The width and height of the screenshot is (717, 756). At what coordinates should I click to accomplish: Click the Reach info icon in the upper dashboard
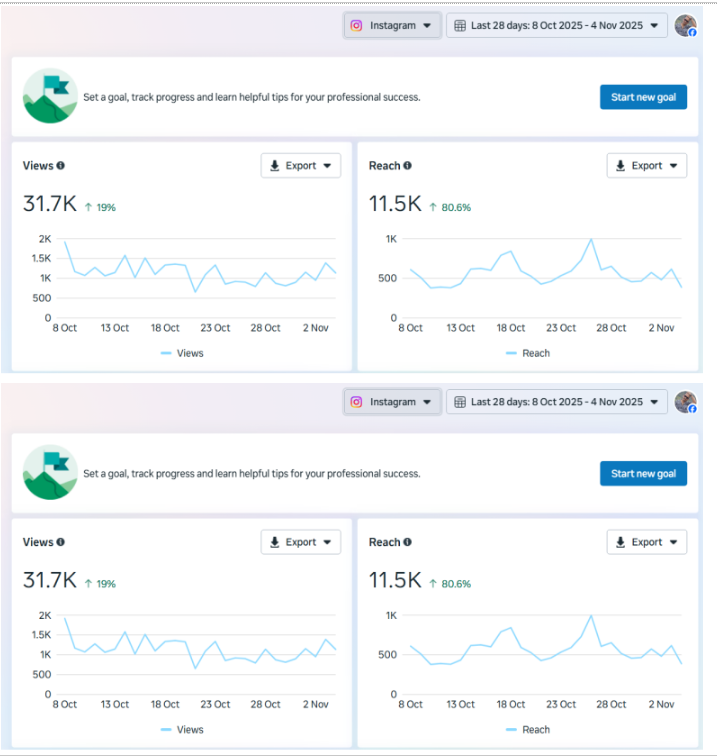407,166
